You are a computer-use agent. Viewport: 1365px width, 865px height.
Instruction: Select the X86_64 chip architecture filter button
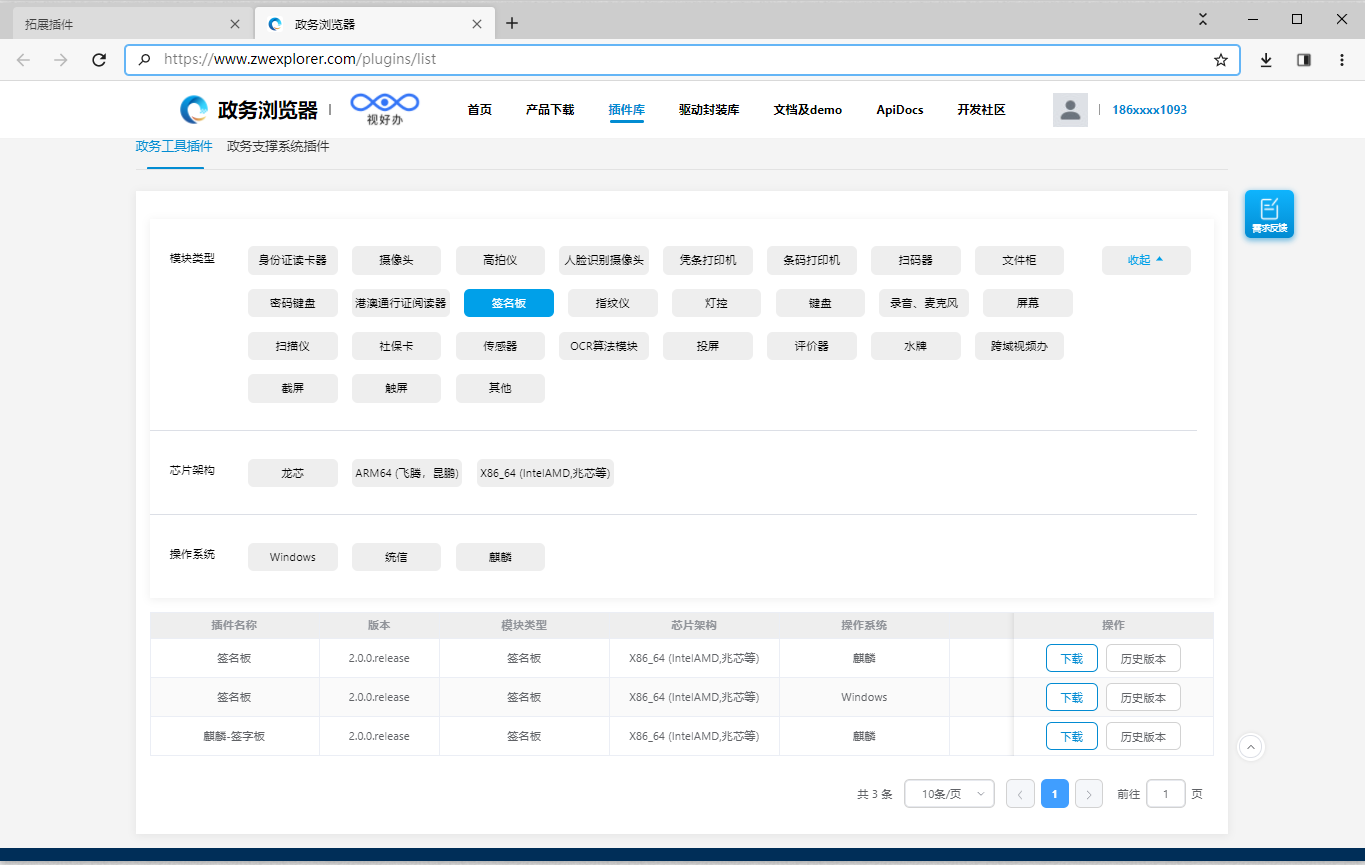pyautogui.click(x=545, y=473)
